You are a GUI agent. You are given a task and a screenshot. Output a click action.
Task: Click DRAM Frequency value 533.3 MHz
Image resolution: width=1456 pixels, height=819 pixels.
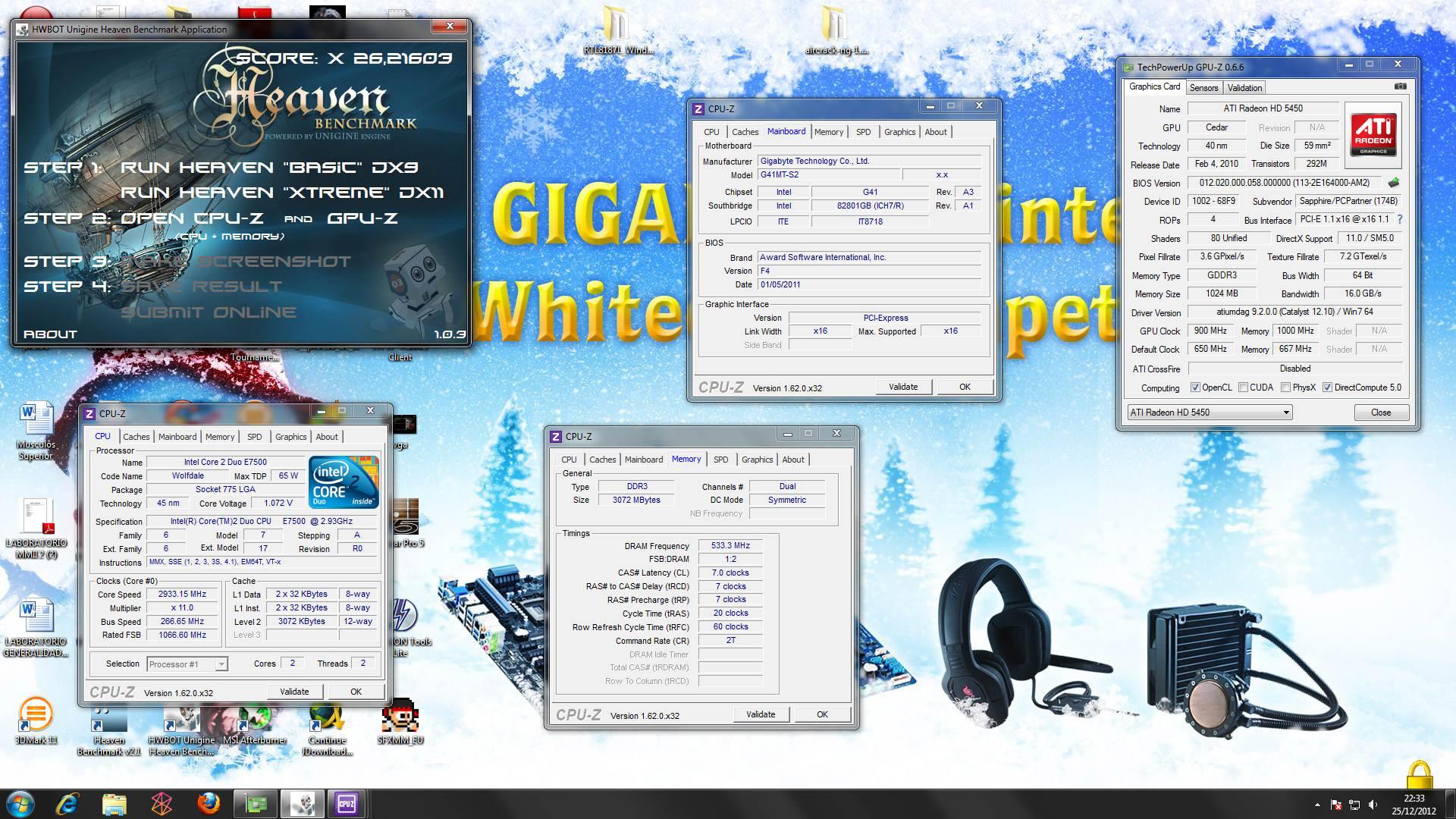[x=730, y=545]
